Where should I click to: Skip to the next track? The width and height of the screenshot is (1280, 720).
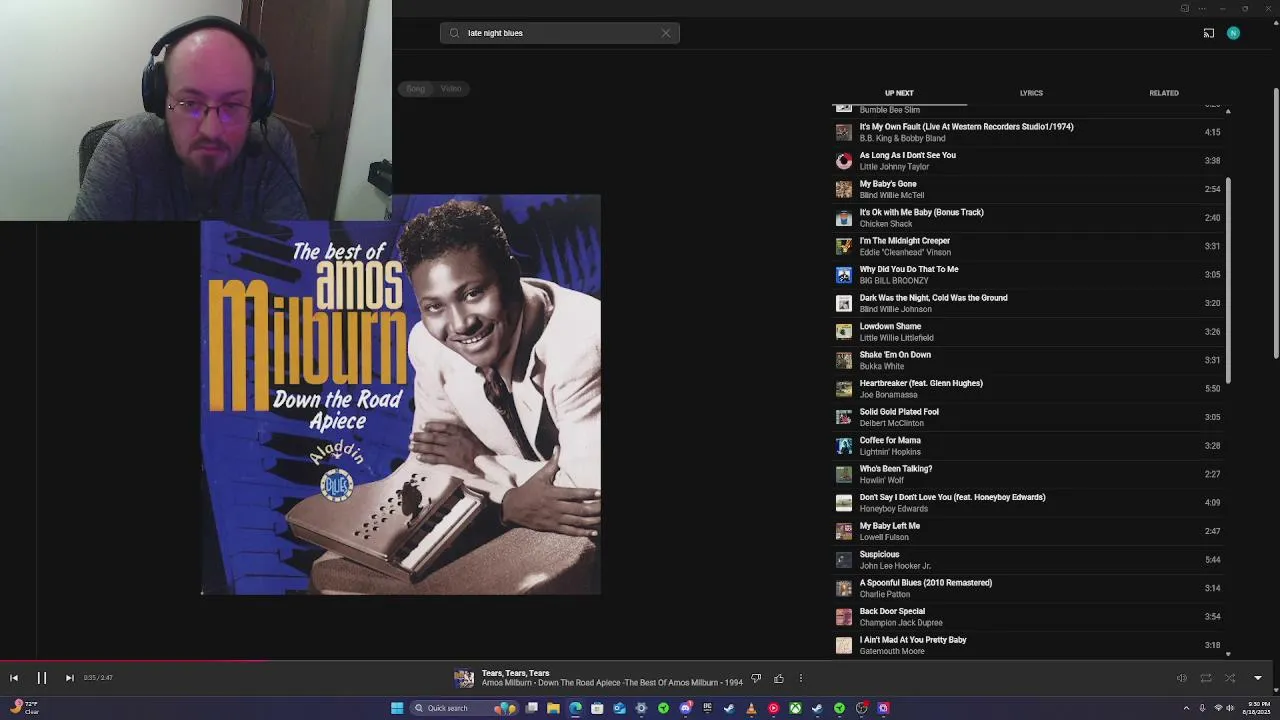point(69,678)
